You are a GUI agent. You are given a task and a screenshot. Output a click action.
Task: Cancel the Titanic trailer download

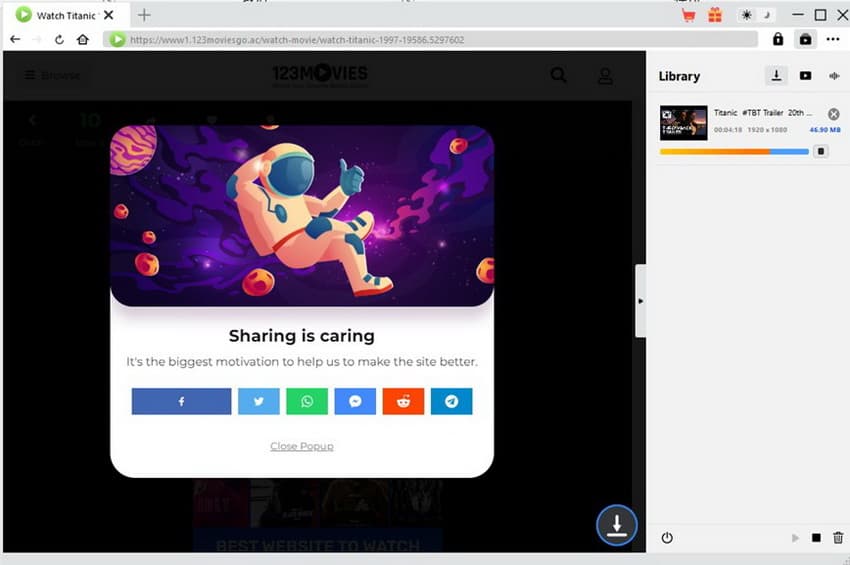pyautogui.click(x=834, y=114)
